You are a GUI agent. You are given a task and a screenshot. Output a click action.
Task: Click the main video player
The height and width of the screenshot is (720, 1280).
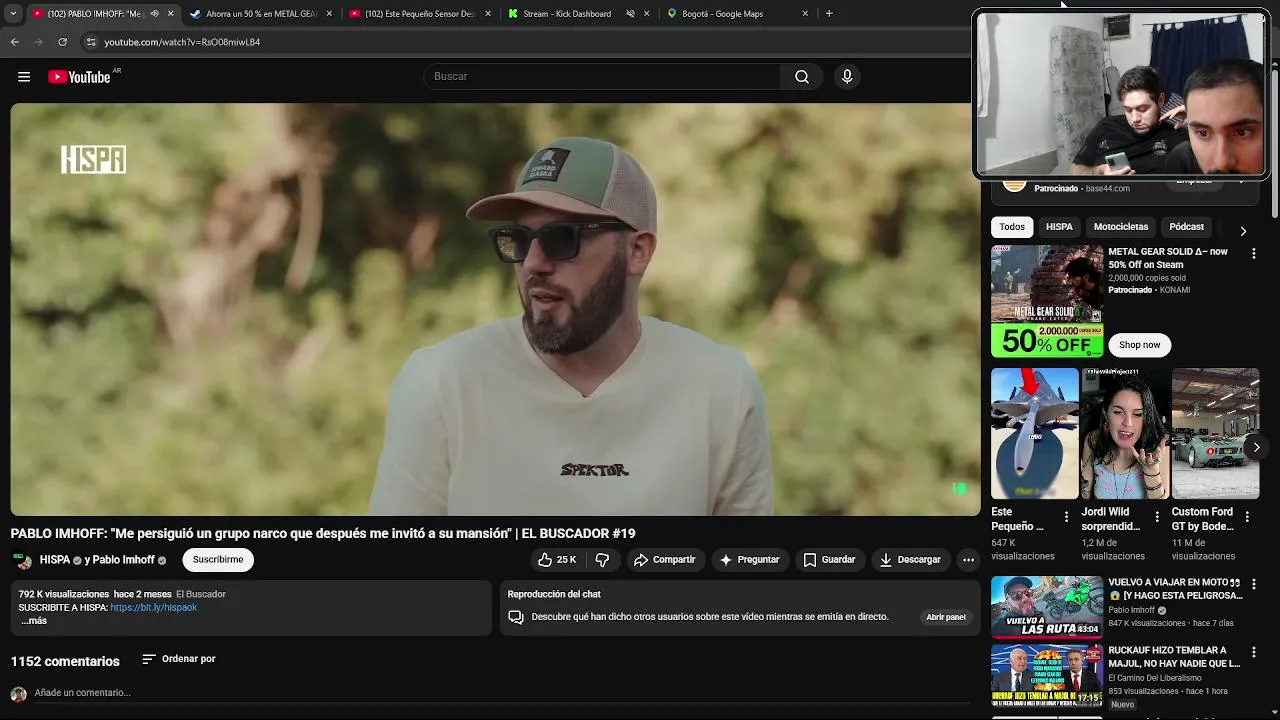coord(495,309)
